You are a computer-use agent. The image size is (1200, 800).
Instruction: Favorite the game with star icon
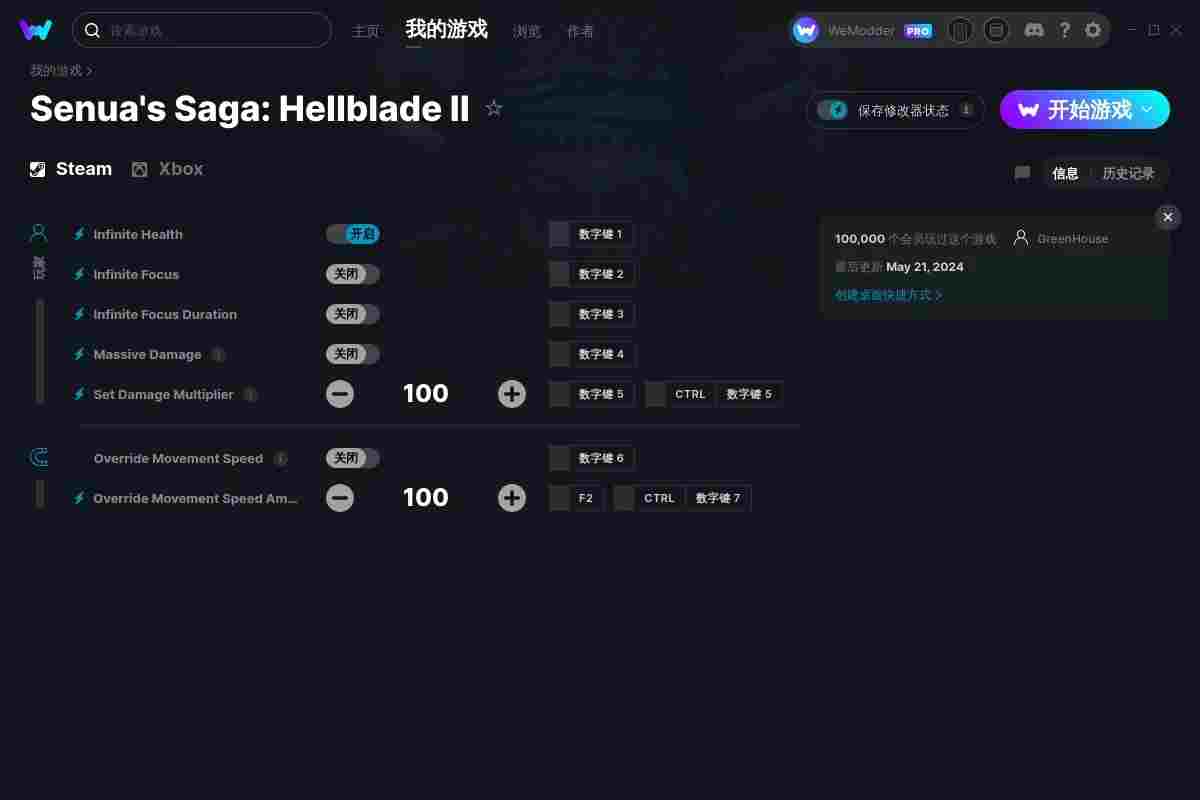(494, 108)
